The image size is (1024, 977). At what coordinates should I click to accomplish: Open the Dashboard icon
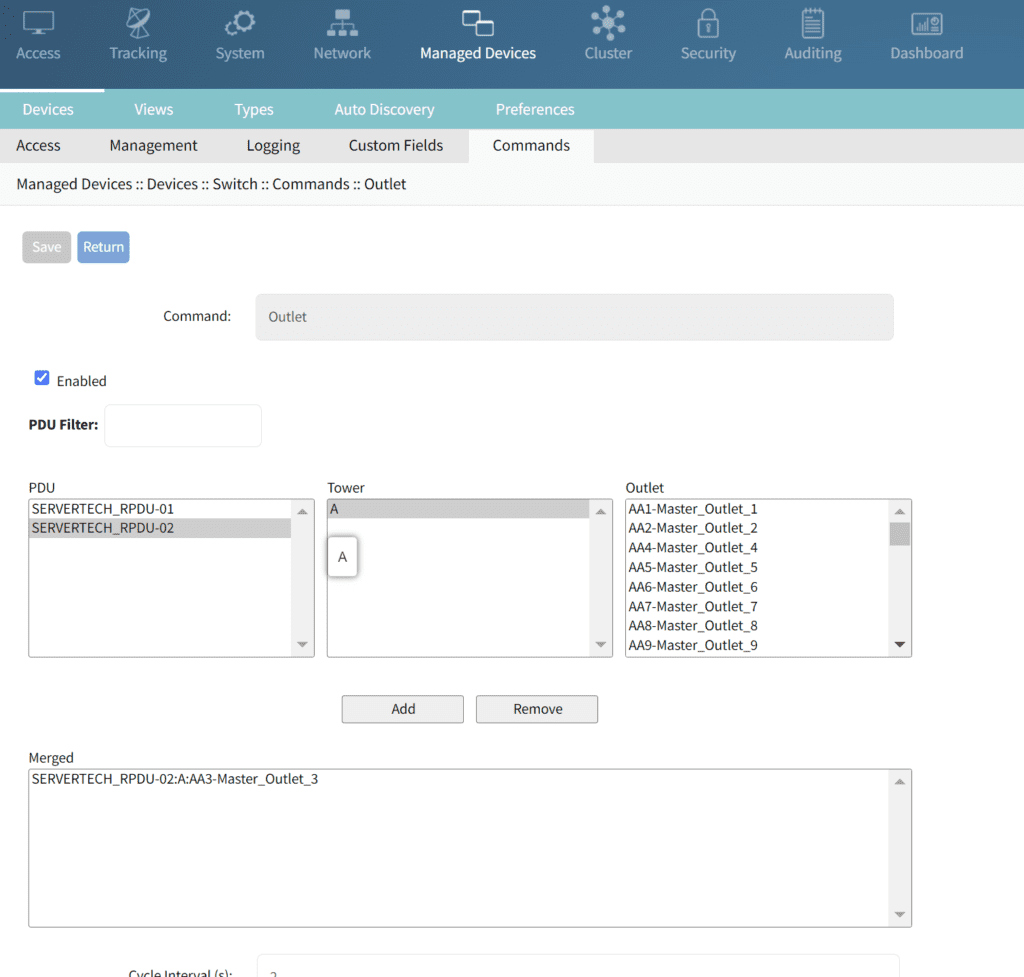pos(927,23)
